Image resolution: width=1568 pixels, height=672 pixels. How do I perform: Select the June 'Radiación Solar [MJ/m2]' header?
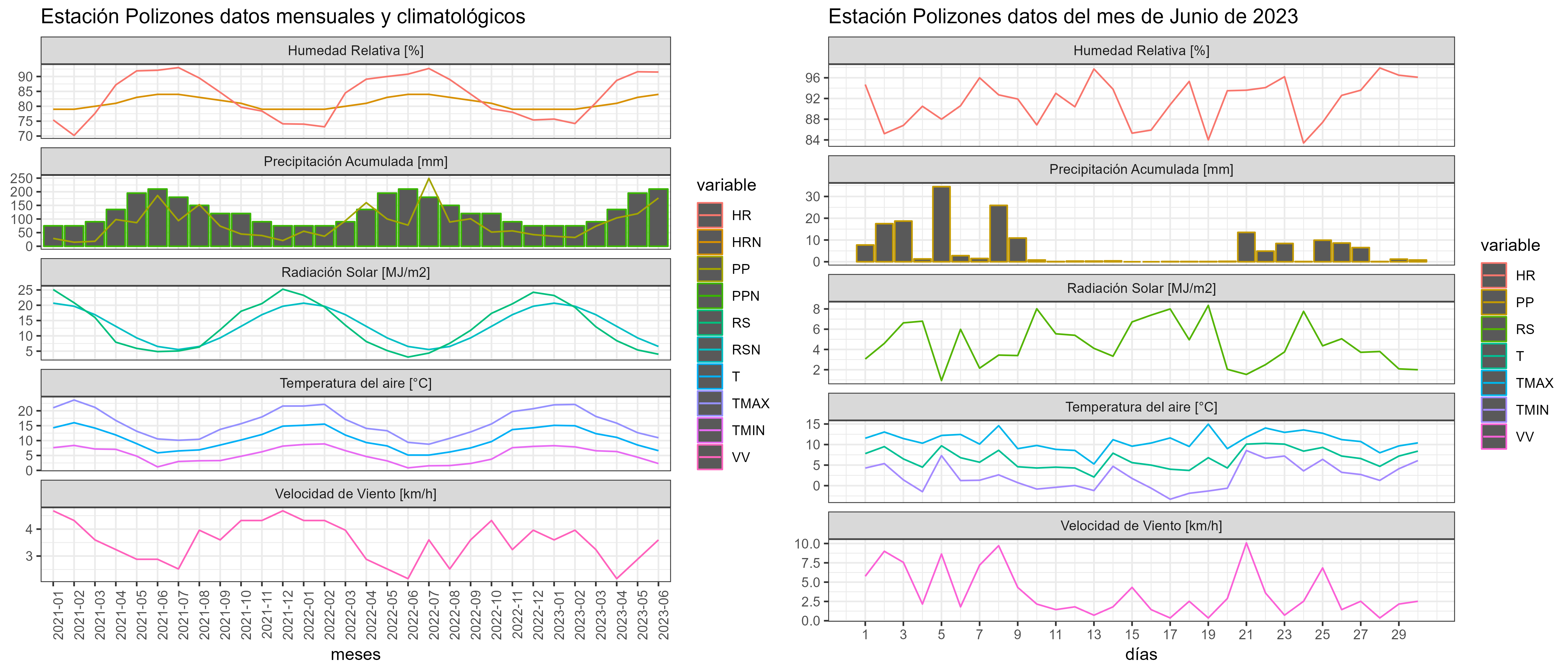pyautogui.click(x=1141, y=288)
